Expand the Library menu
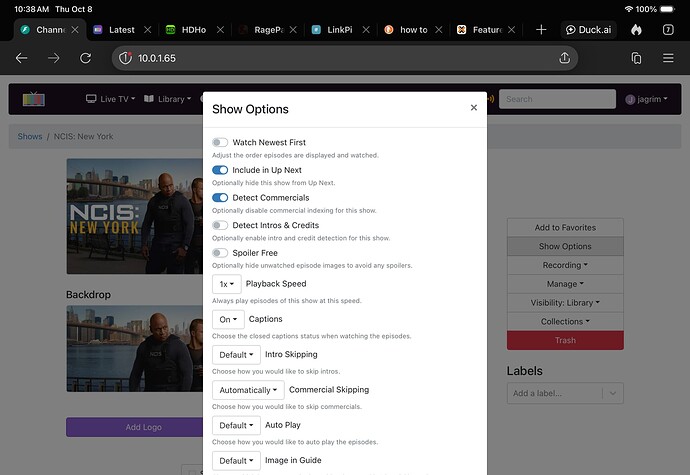The width and height of the screenshot is (690, 475). pyautogui.click(x=168, y=99)
